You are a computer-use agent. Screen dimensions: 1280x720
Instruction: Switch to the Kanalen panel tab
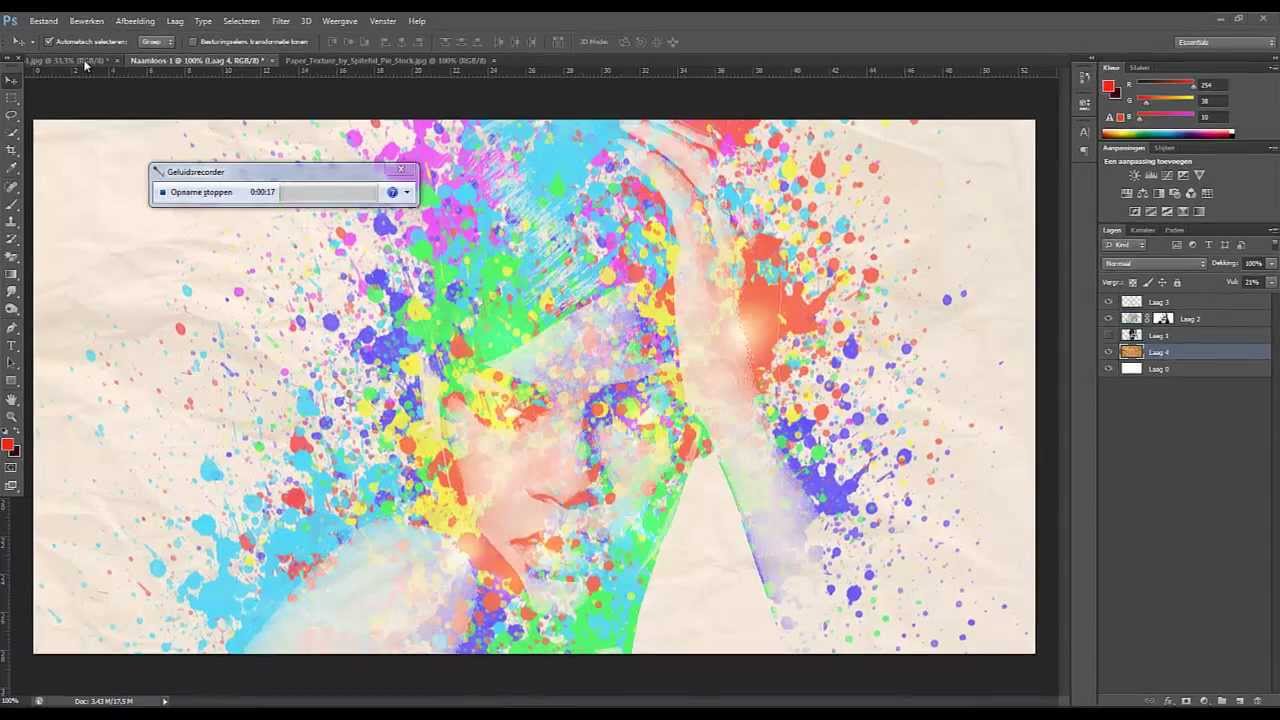click(x=1143, y=230)
